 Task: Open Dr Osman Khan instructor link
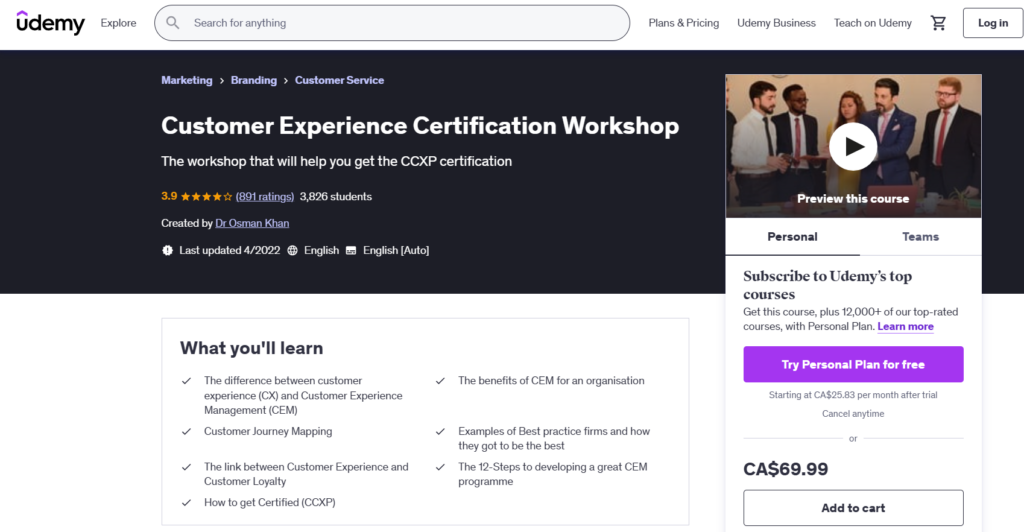[252, 223]
